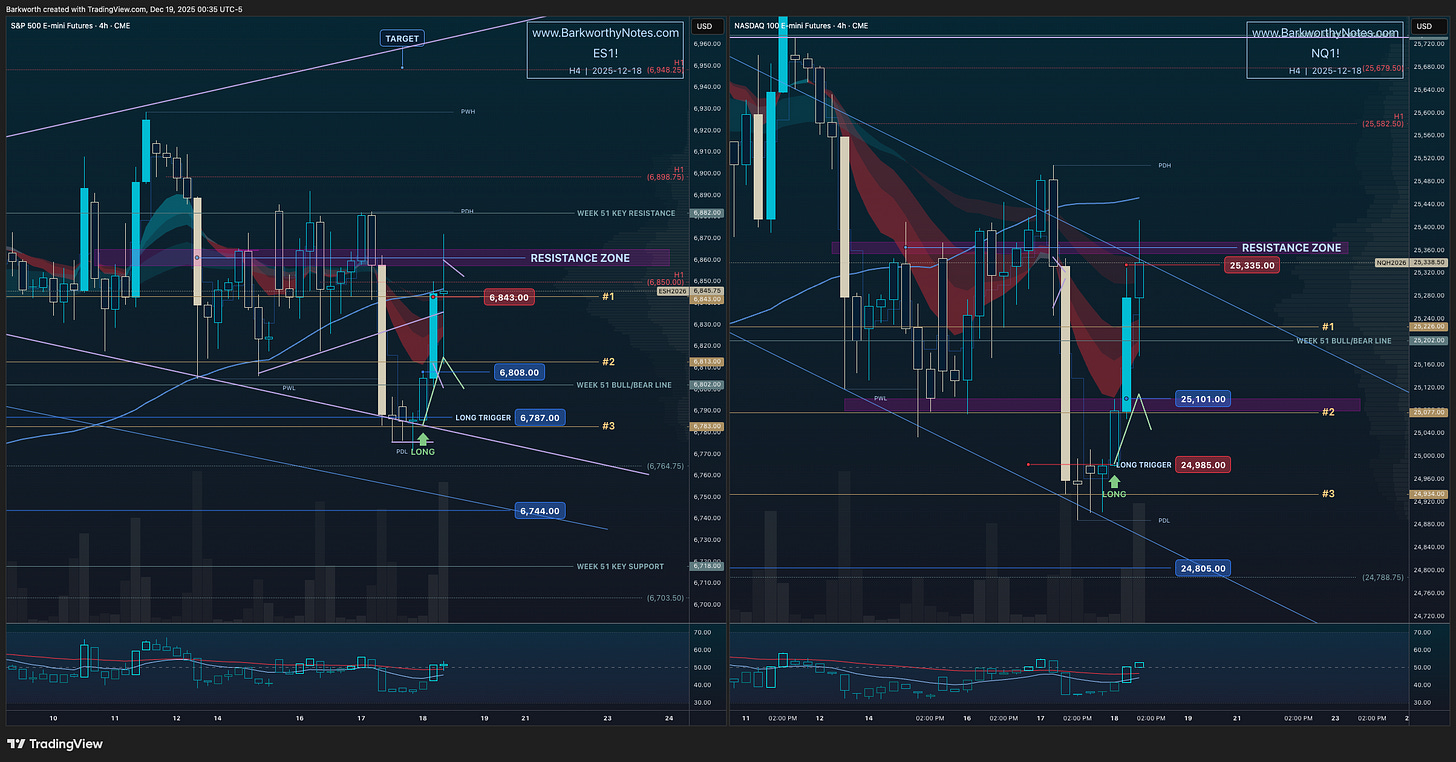1456x762 pixels.
Task: Click the PWH level label
Action: [468, 111]
